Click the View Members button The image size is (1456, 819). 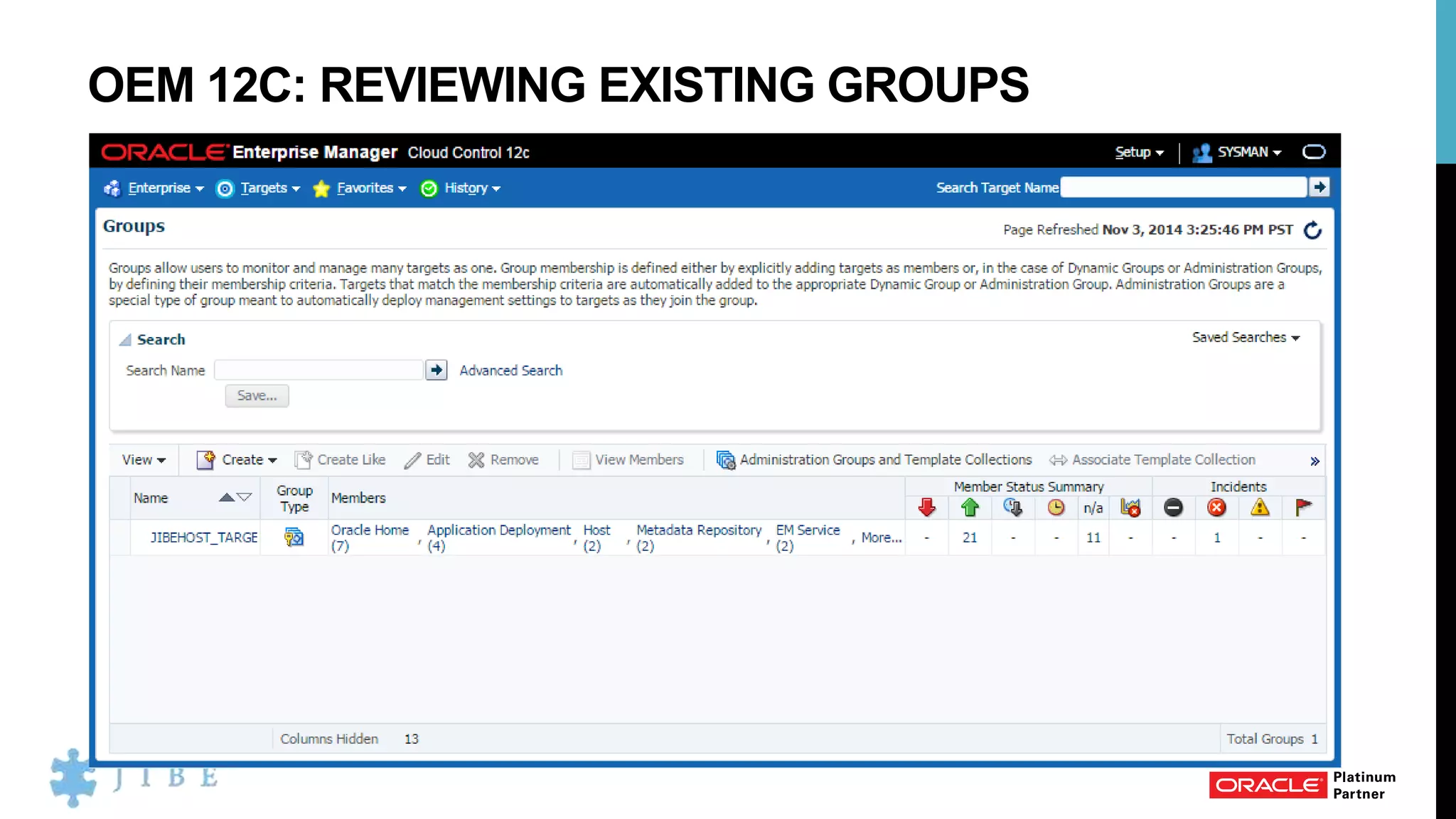[x=628, y=460]
